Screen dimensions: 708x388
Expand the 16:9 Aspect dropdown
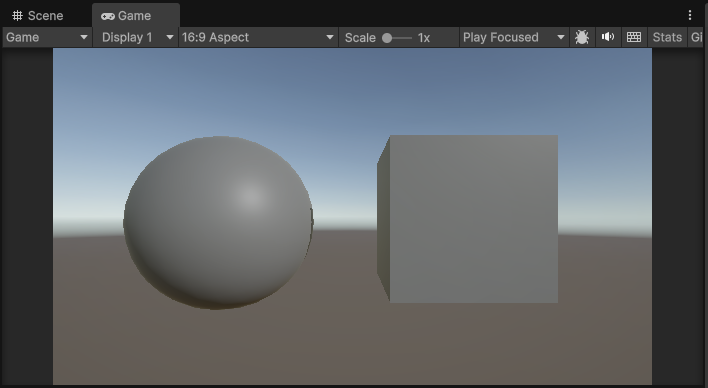coord(258,37)
